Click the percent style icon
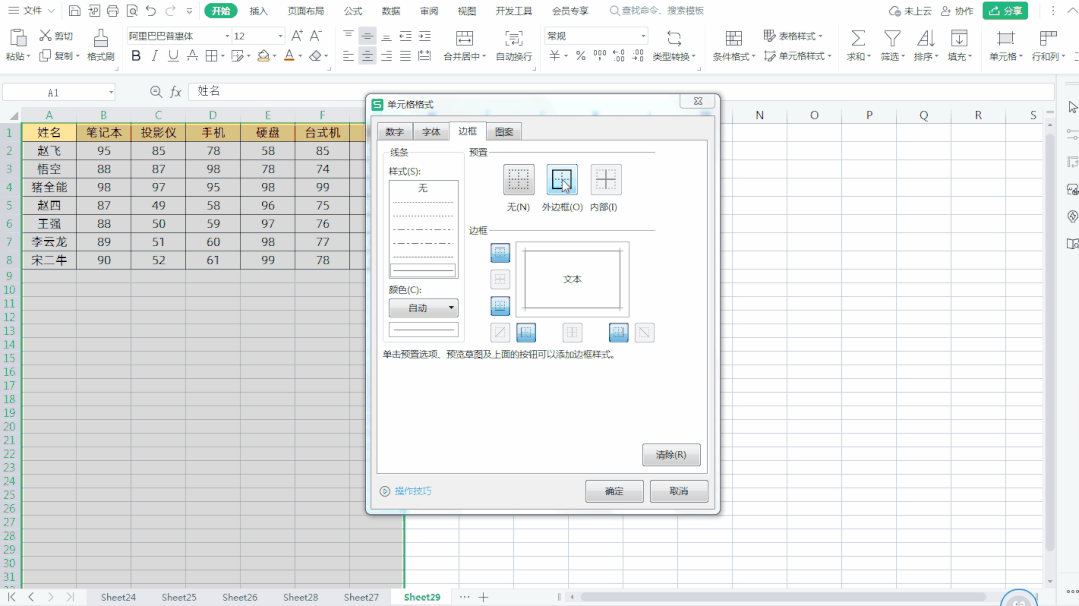The height and width of the screenshot is (606, 1079). click(581, 56)
